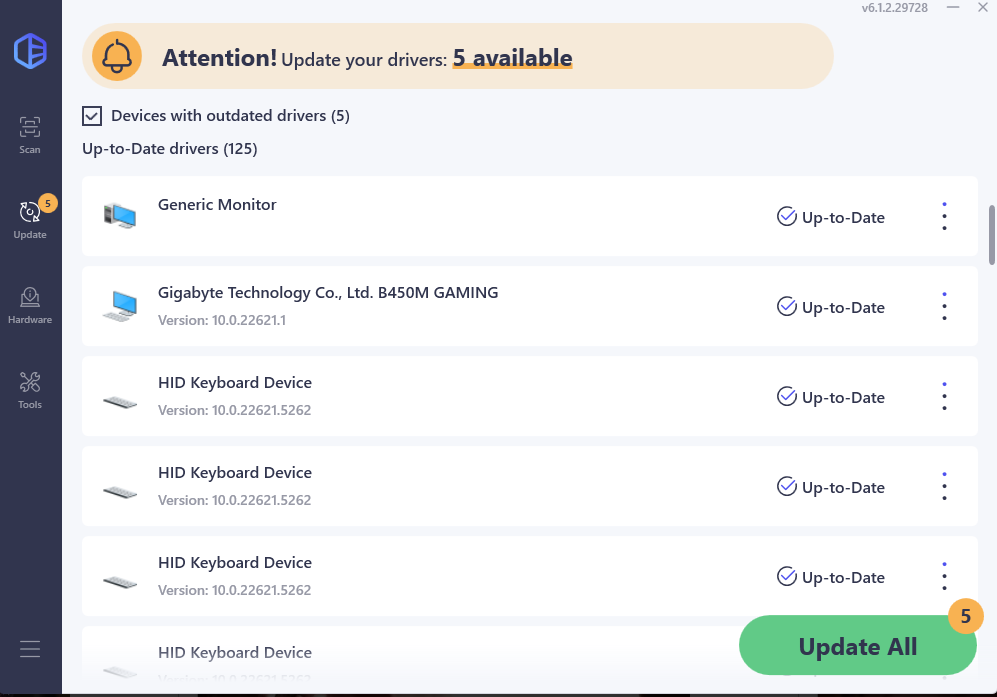Viewport: 997px width, 697px height.
Task: Open options menu for second HID Keyboard Device
Action: click(944, 487)
